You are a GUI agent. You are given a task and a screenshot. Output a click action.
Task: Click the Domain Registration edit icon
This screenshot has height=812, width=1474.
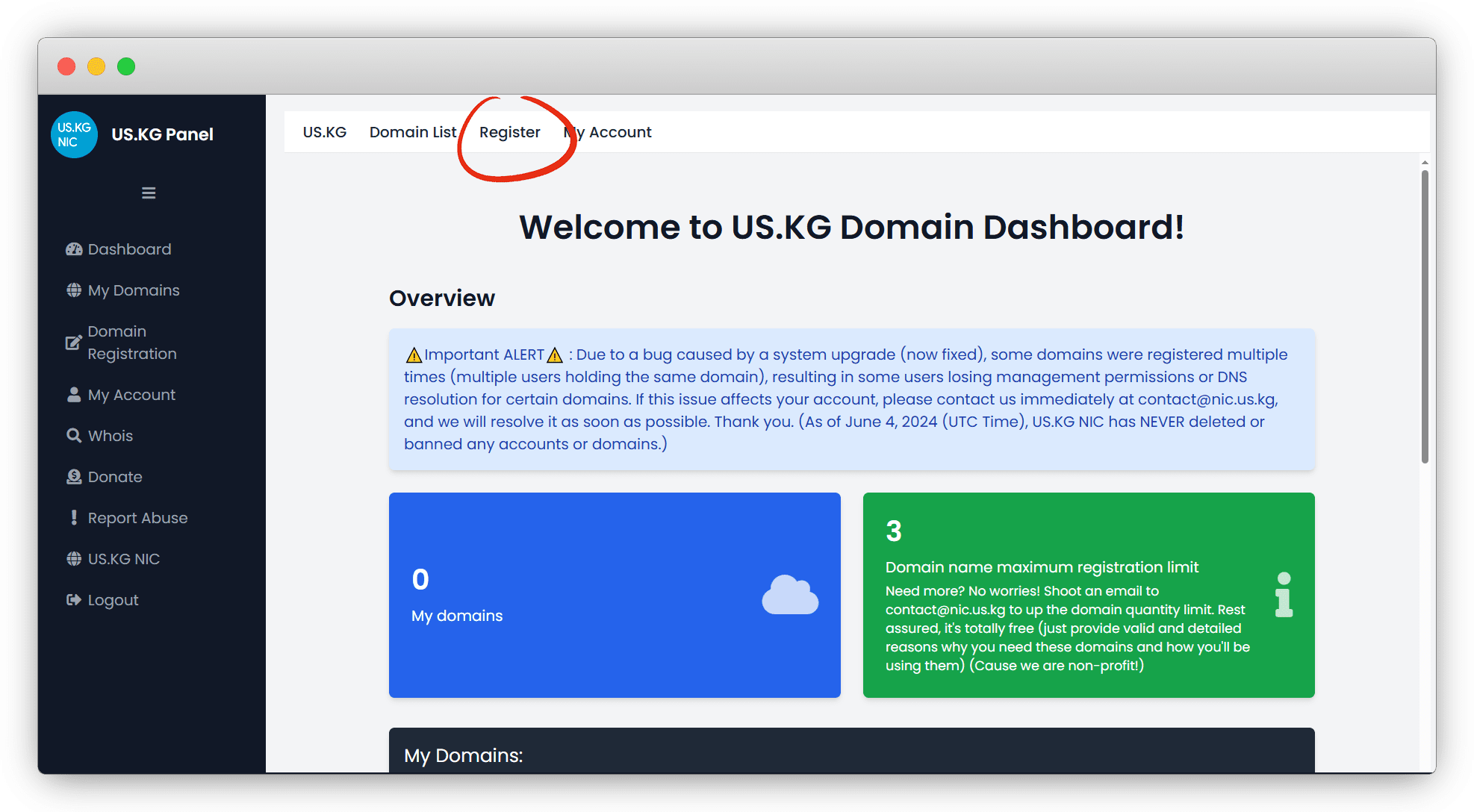[x=73, y=343]
